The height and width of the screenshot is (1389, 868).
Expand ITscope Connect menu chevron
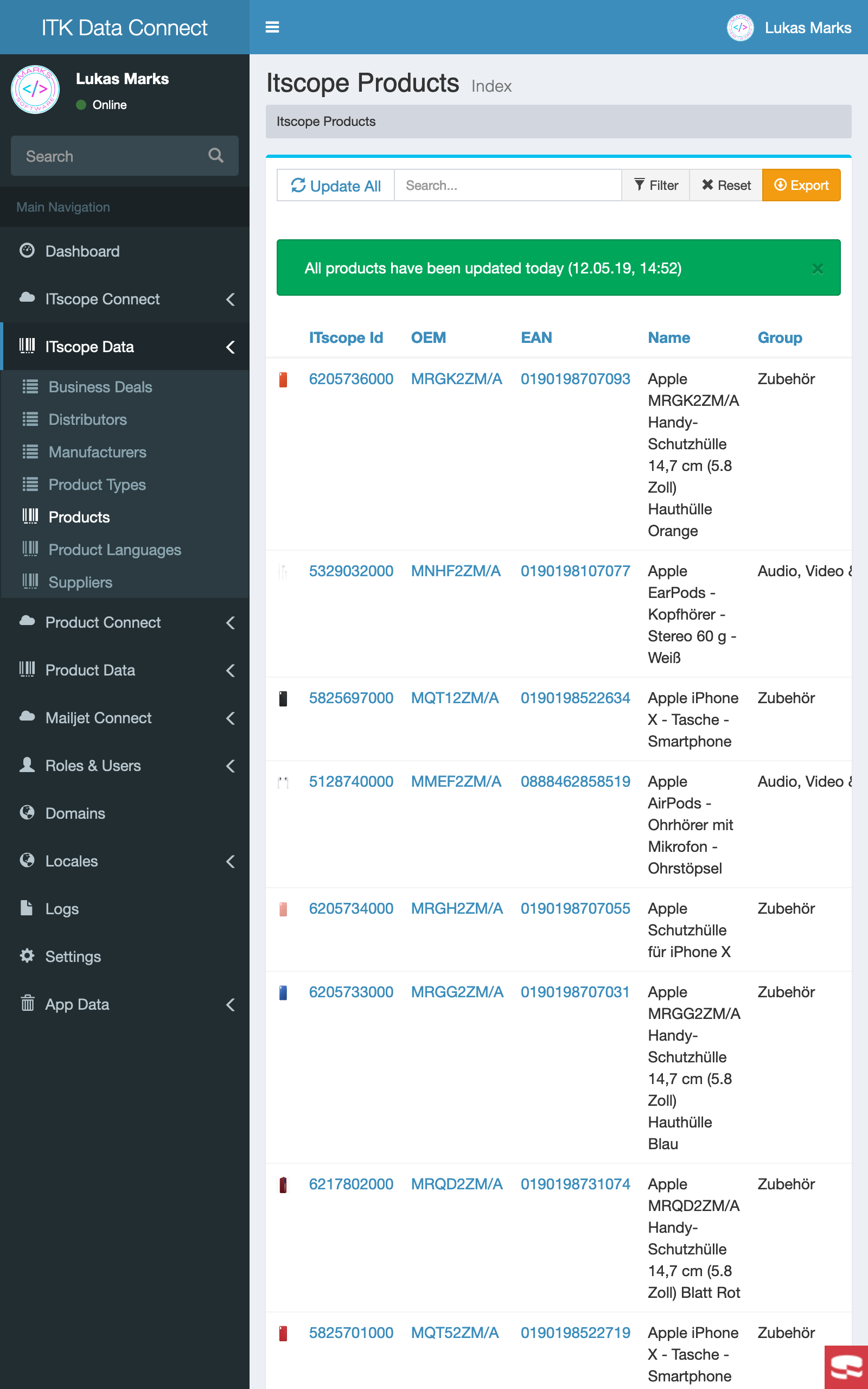230,299
